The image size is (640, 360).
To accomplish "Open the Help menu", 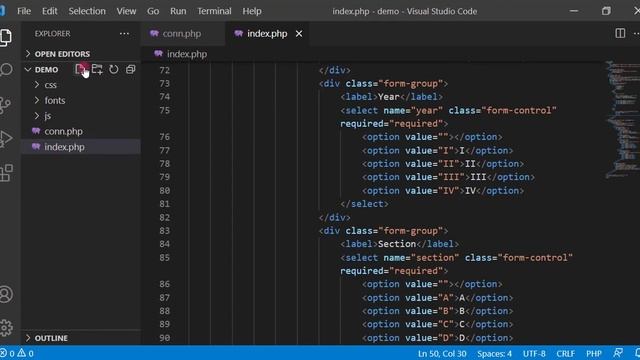I will click(x=252, y=11).
